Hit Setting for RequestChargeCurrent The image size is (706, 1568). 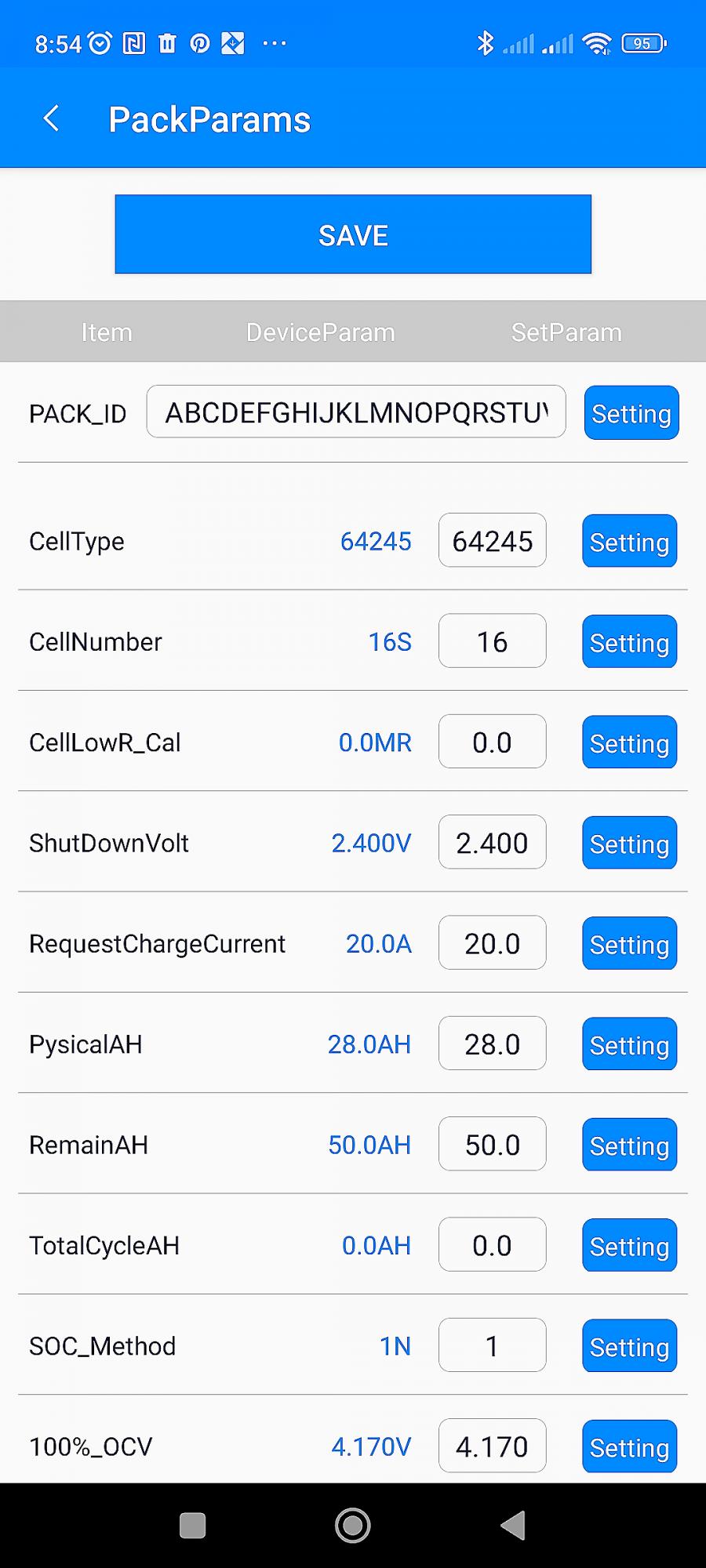pos(629,944)
